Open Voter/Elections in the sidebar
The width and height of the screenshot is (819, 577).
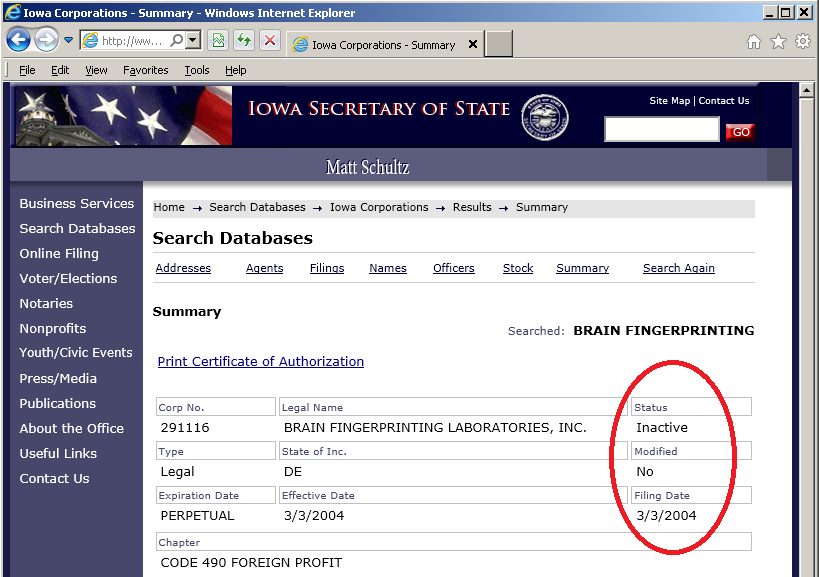click(x=68, y=279)
